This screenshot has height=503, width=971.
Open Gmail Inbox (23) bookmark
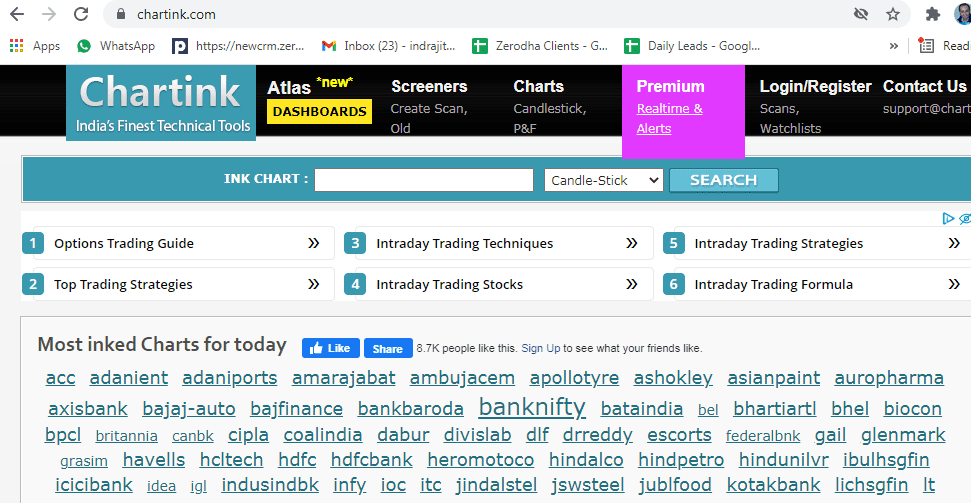(x=389, y=46)
